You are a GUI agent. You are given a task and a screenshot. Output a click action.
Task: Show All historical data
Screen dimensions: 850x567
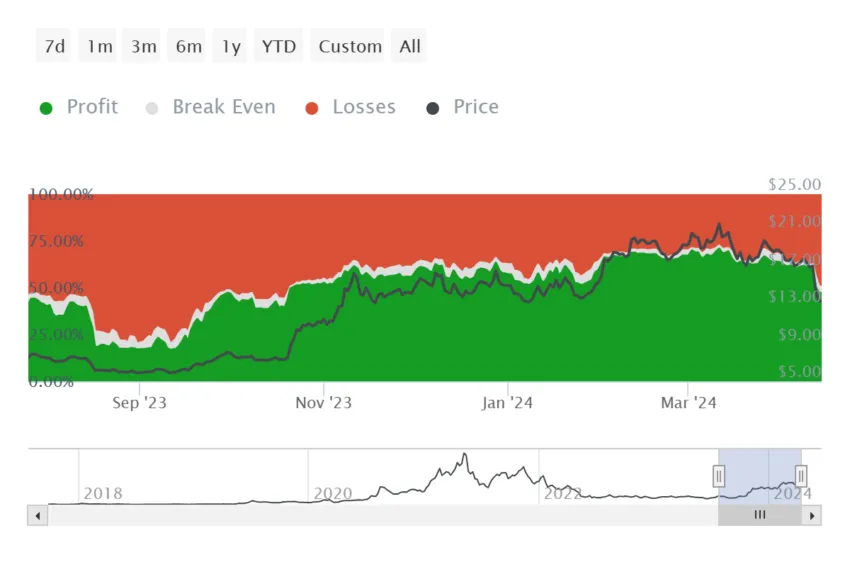pos(409,46)
